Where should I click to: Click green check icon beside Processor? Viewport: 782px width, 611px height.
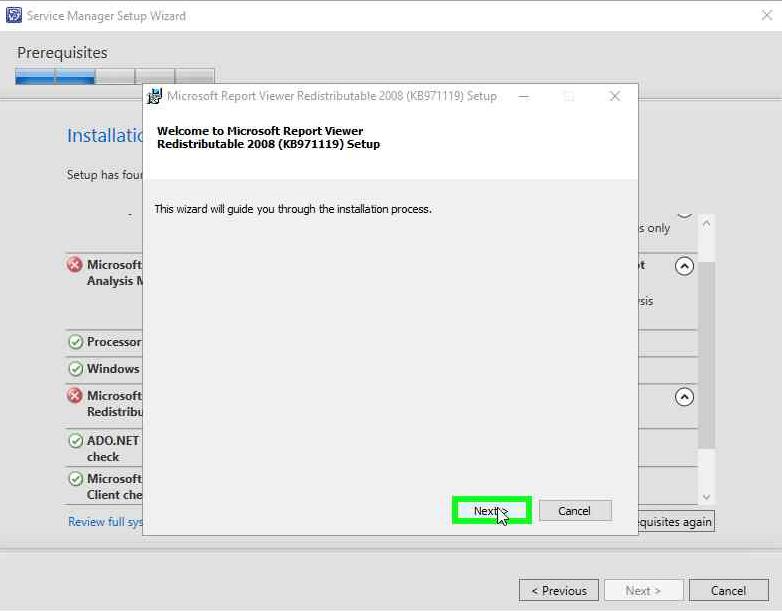coord(75,342)
